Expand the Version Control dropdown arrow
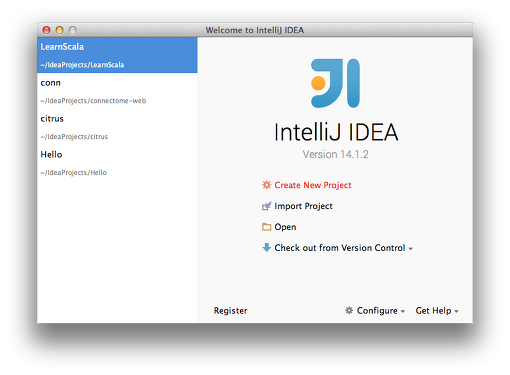Image resolution: width=510 pixels, height=375 pixels. [411, 249]
